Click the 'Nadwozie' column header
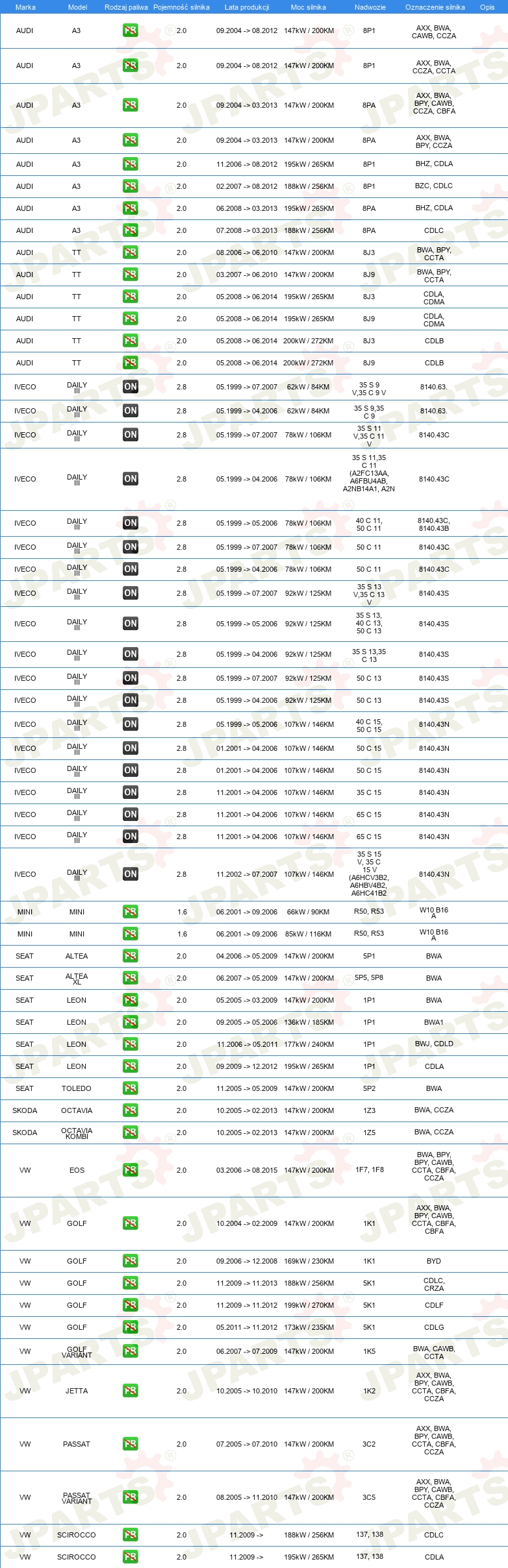The image size is (508, 1568). click(x=370, y=7)
